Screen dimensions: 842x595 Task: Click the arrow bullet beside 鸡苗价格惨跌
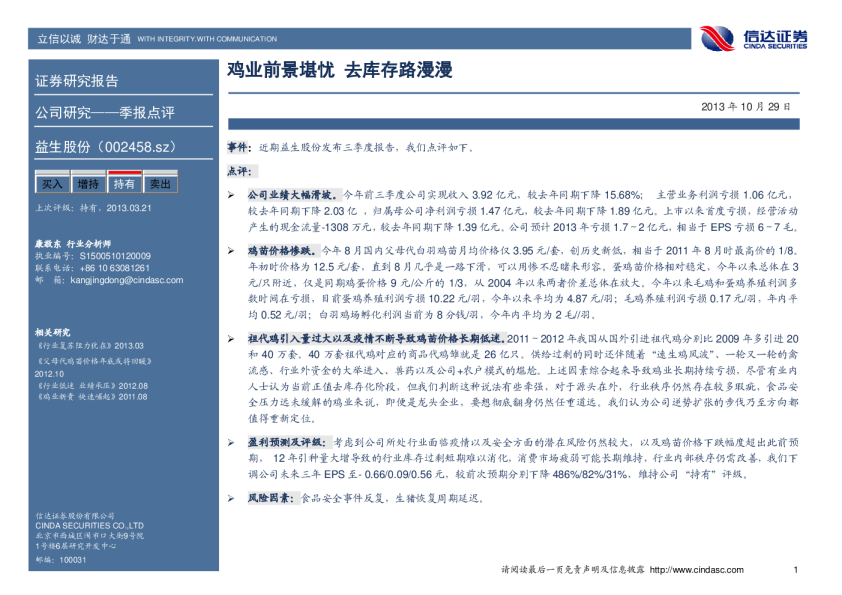click(x=231, y=248)
